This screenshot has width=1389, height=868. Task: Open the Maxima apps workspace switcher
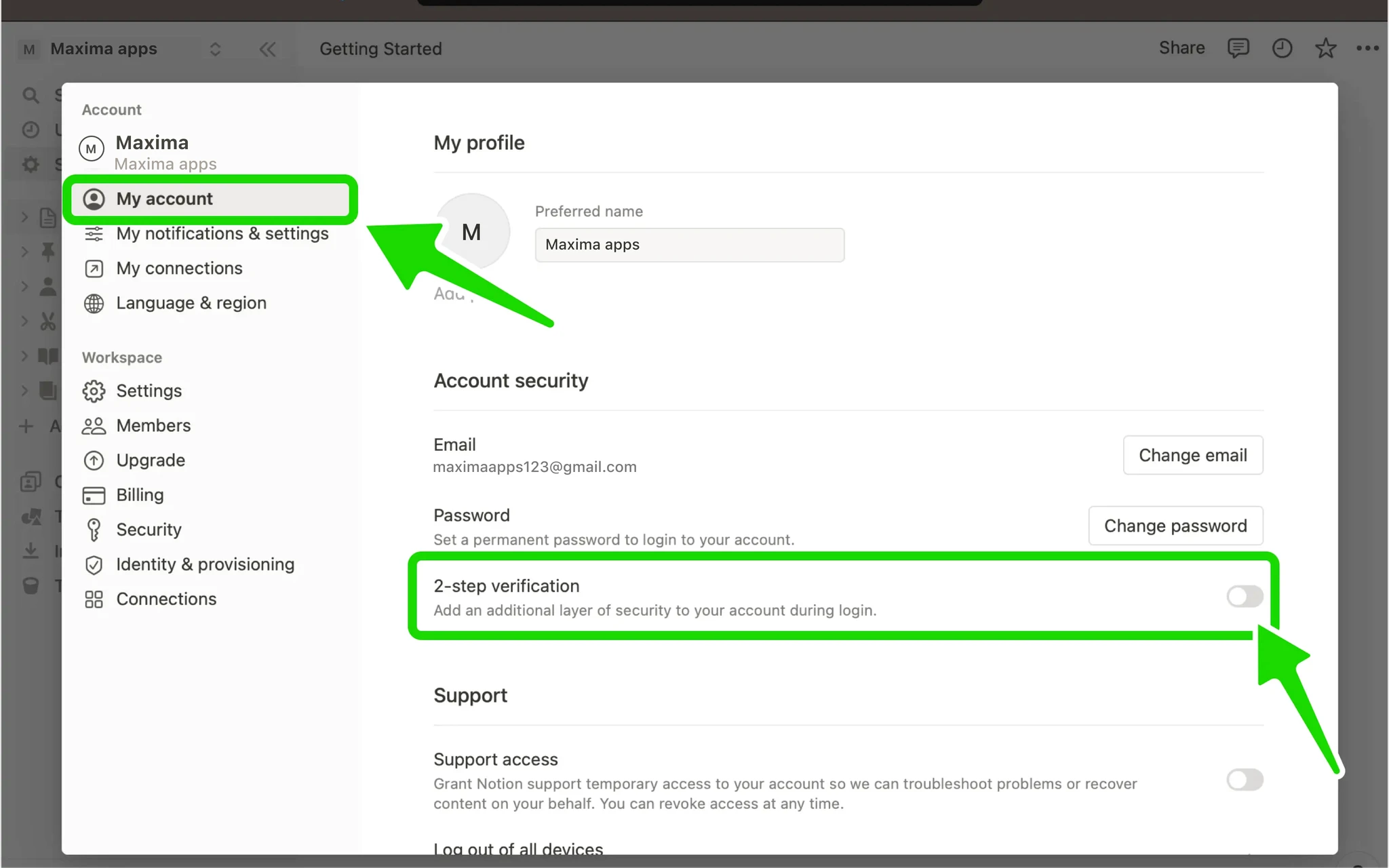click(120, 49)
